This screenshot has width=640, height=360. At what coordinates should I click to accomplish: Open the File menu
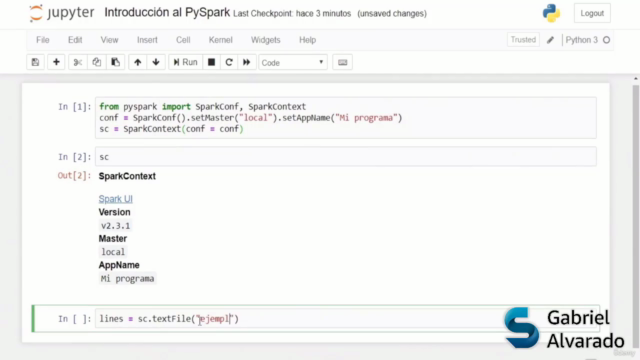(x=43, y=40)
